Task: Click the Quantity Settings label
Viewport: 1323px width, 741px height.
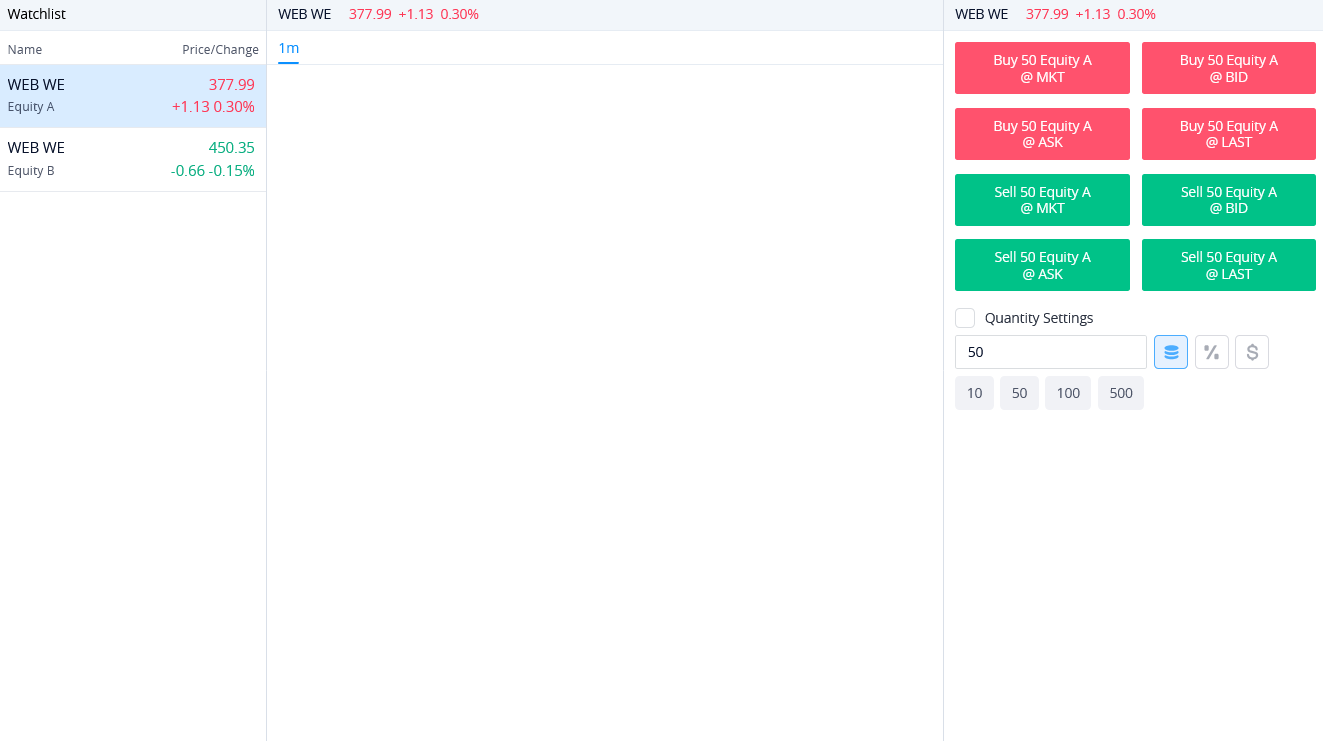Action: click(x=1039, y=318)
